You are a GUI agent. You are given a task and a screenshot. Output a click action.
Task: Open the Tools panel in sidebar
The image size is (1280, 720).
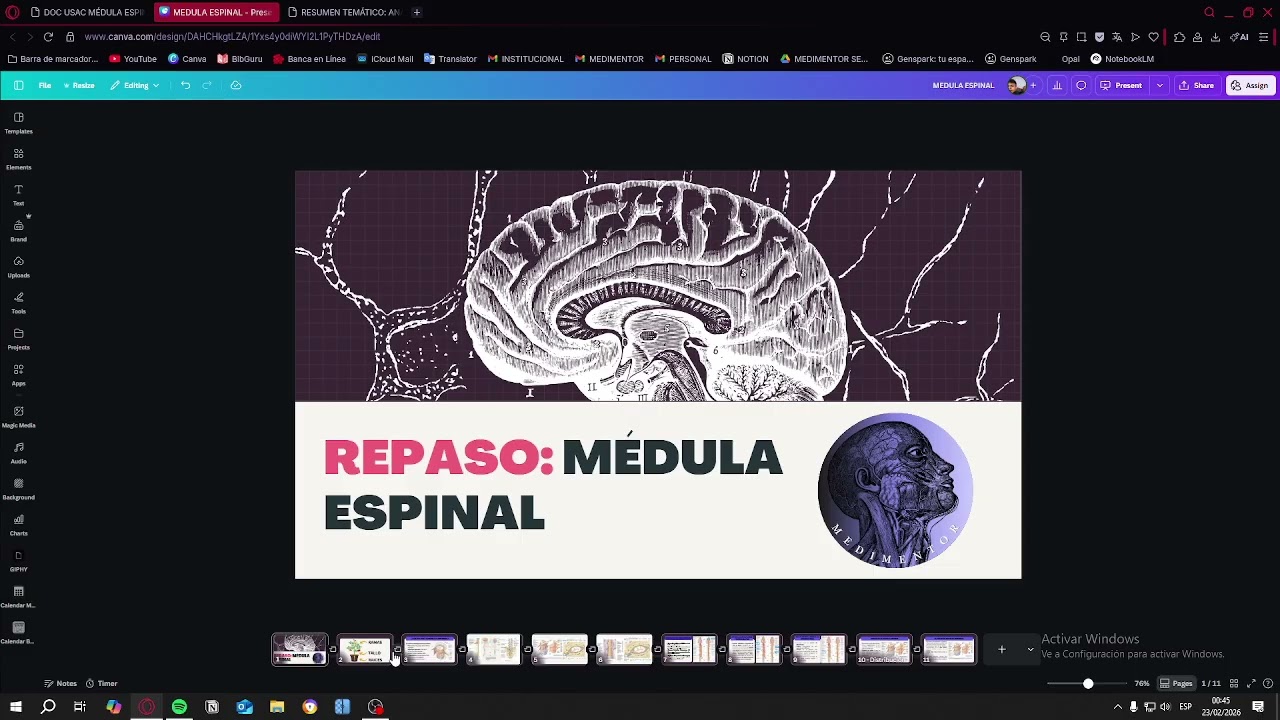tap(18, 302)
